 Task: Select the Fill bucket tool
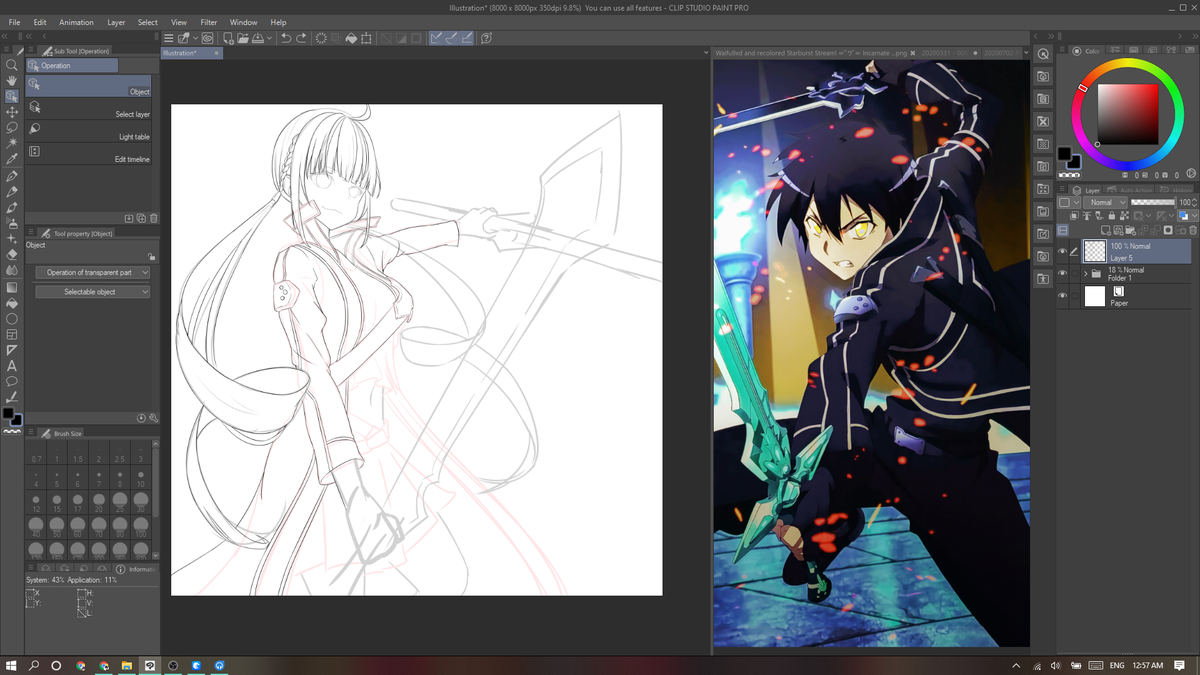[12, 303]
